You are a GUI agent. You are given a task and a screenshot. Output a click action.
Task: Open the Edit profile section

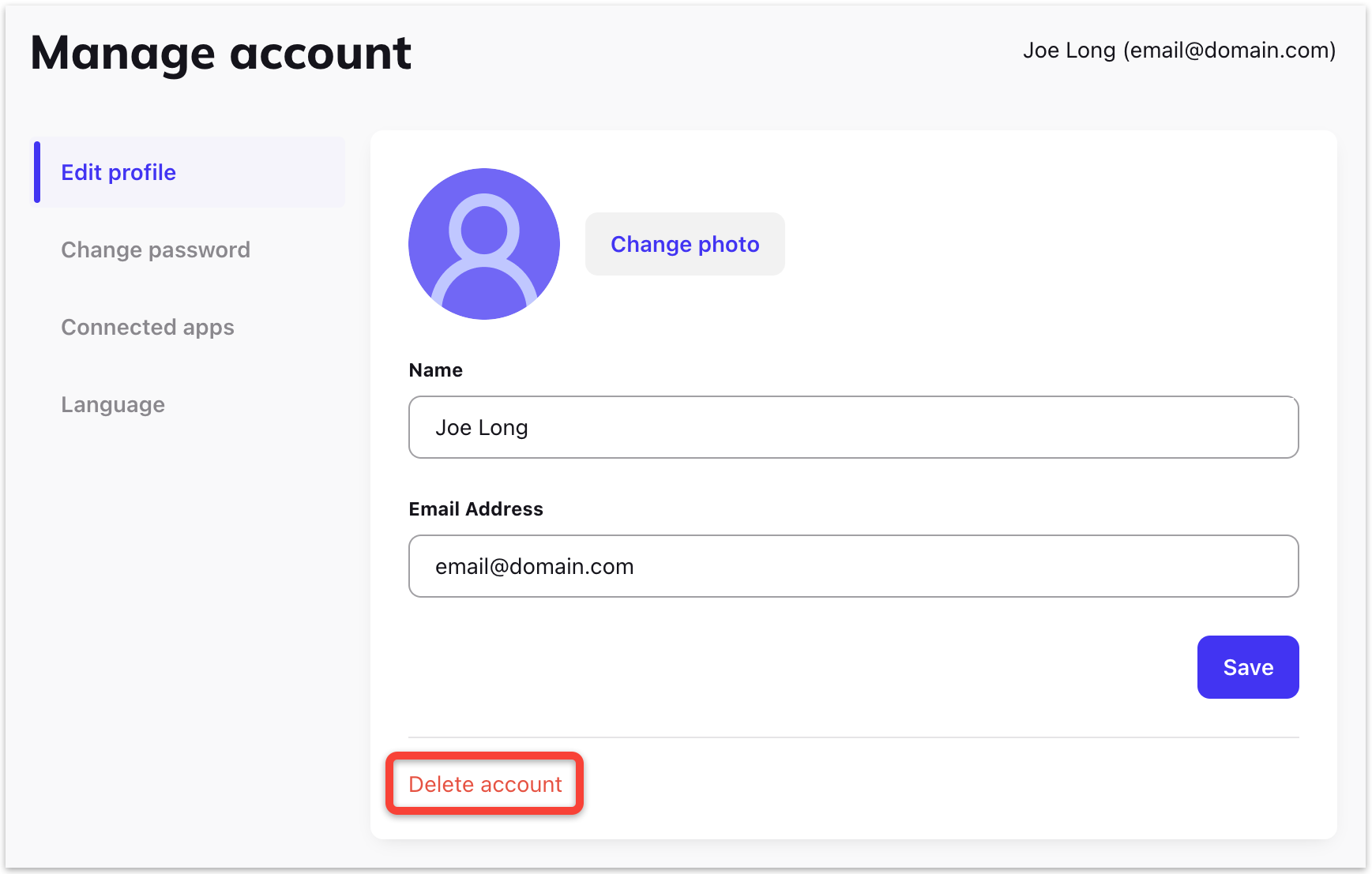118,172
